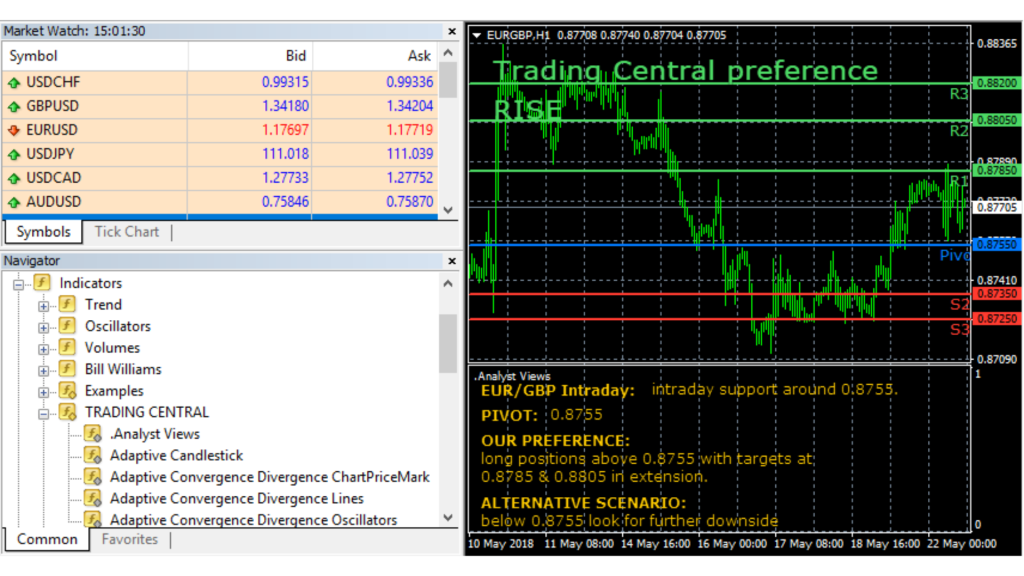Expand the Trend tree node
1024x576 pixels.
pos(43,306)
